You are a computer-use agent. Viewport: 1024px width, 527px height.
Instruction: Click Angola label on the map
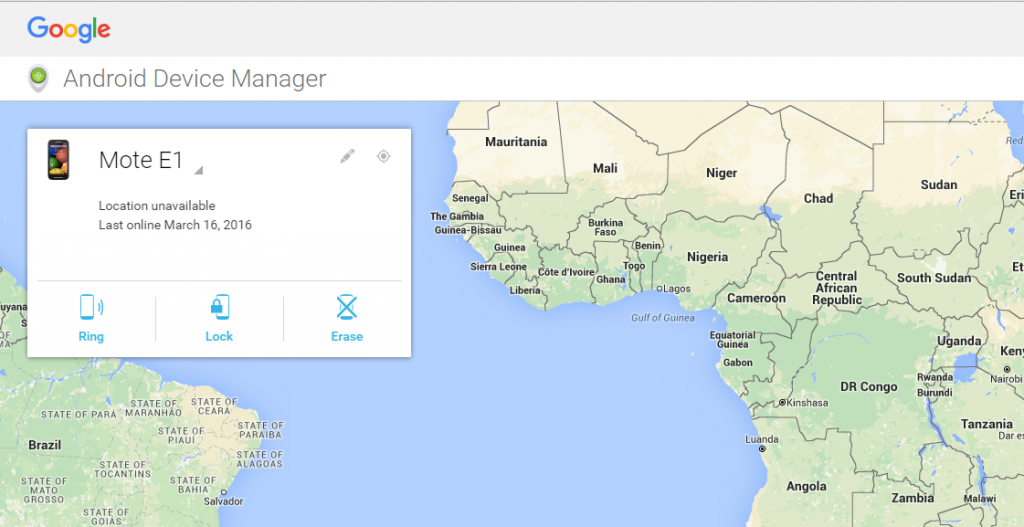(806, 486)
